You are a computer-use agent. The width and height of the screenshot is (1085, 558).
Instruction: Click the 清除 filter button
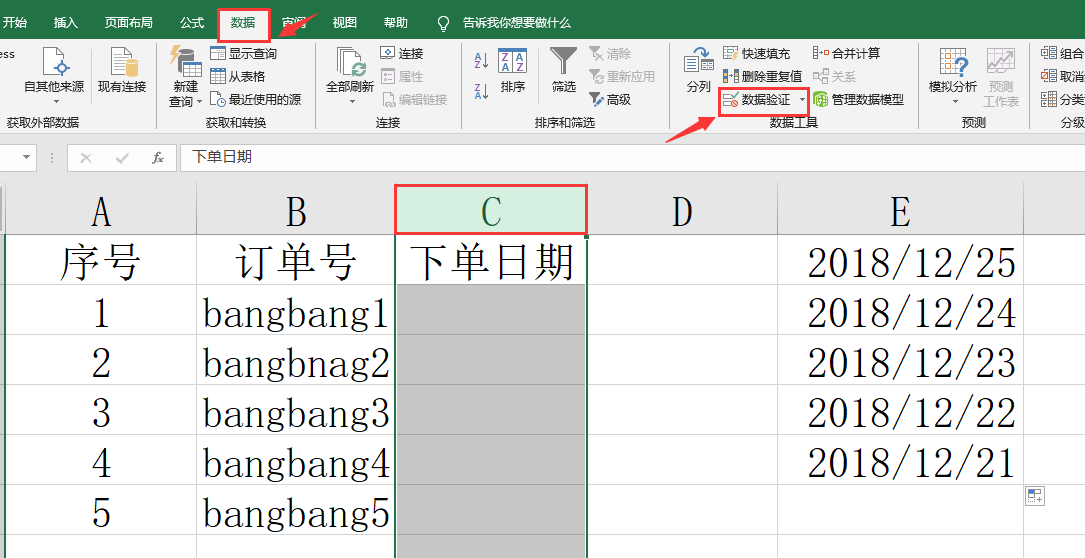pos(610,53)
